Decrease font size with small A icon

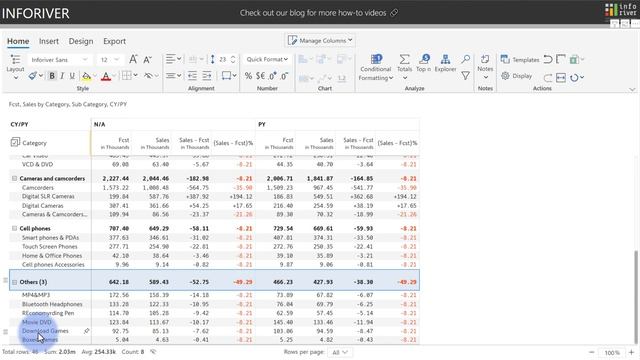click(x=147, y=60)
